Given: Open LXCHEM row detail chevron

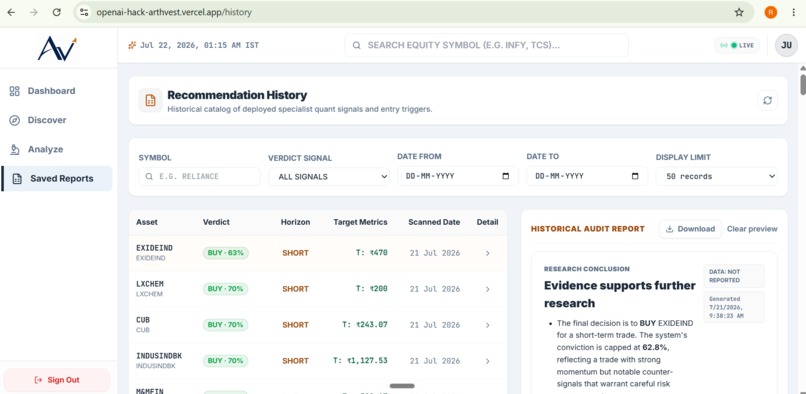Looking at the screenshot, I should pos(487,289).
